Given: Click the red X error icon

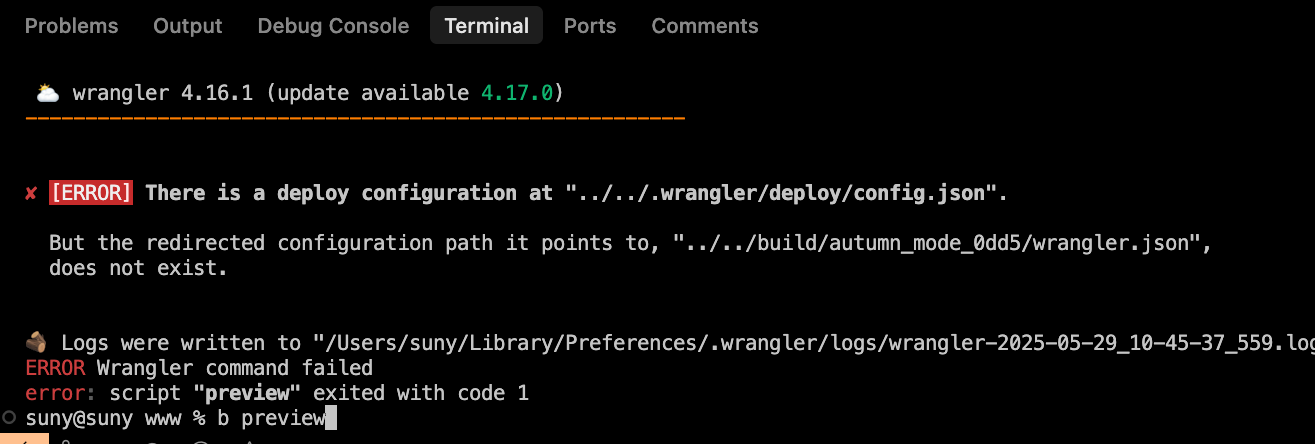Looking at the screenshot, I should (x=31, y=193).
